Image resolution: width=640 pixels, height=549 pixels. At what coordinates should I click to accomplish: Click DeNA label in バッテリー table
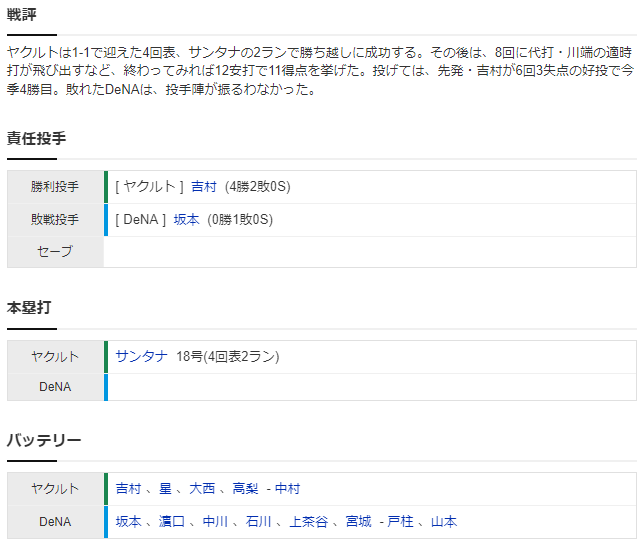55,522
